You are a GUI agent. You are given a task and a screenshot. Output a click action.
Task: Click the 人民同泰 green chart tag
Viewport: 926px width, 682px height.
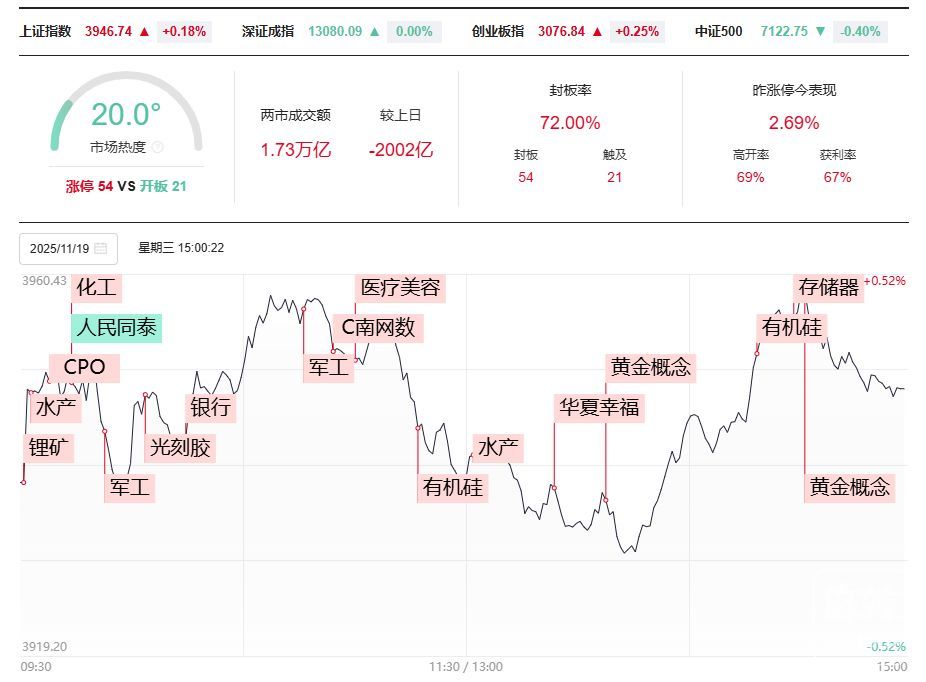coord(116,327)
